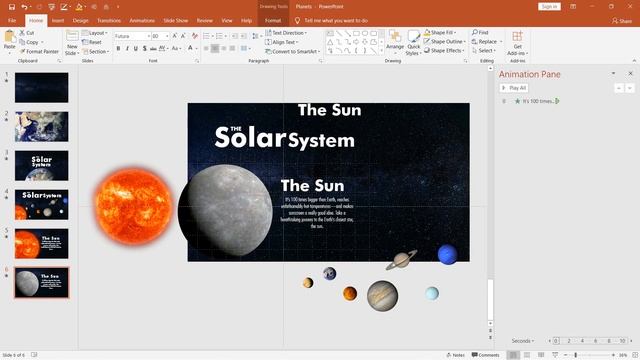Open the font size dropdown
Image resolution: width=640 pixels, height=360 pixels.
(167, 36)
